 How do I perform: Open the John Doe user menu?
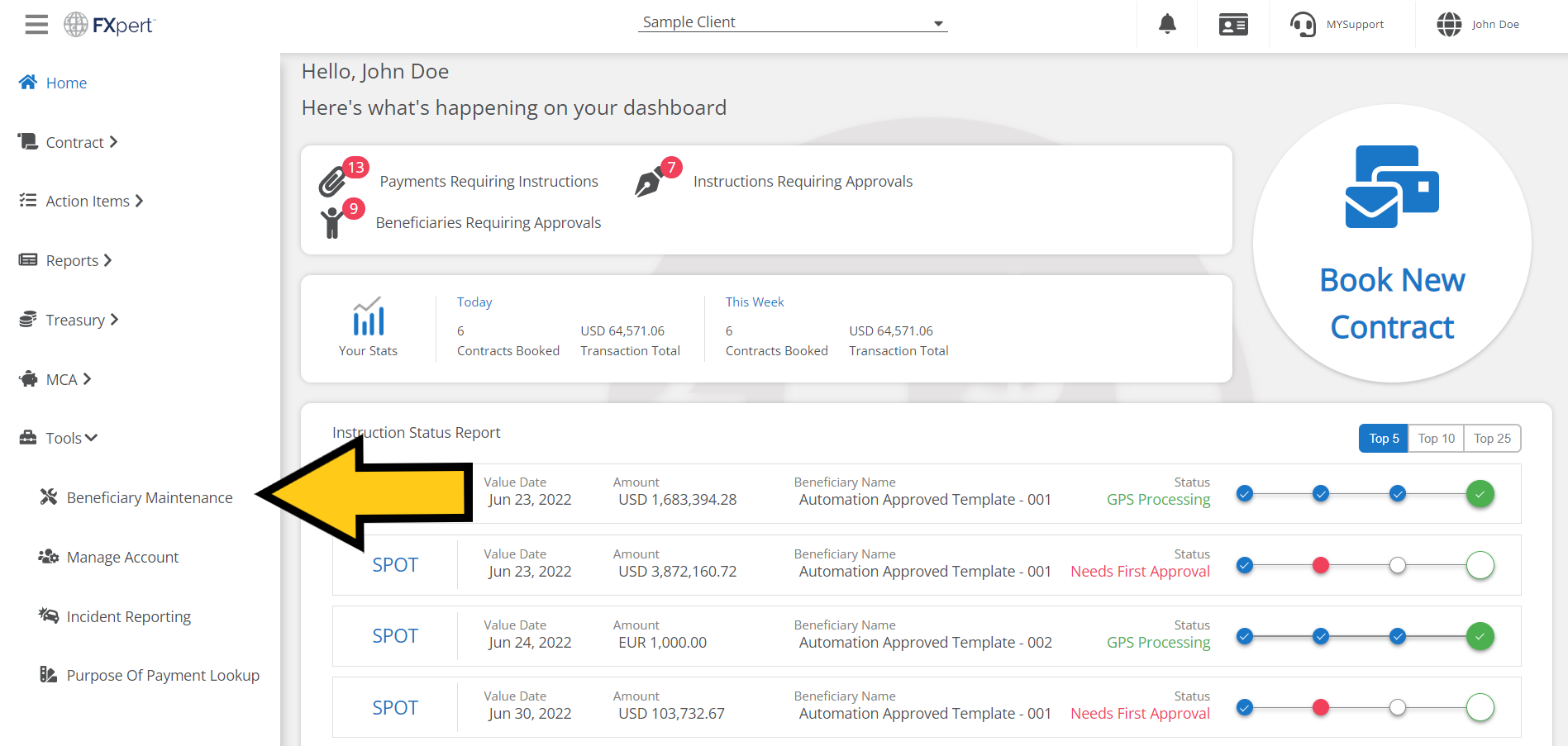[1495, 25]
